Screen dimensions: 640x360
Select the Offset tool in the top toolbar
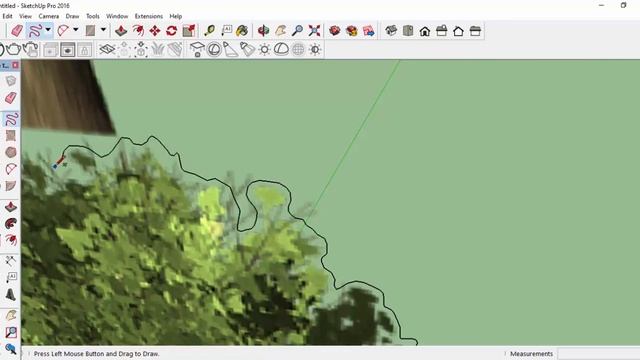coord(138,31)
